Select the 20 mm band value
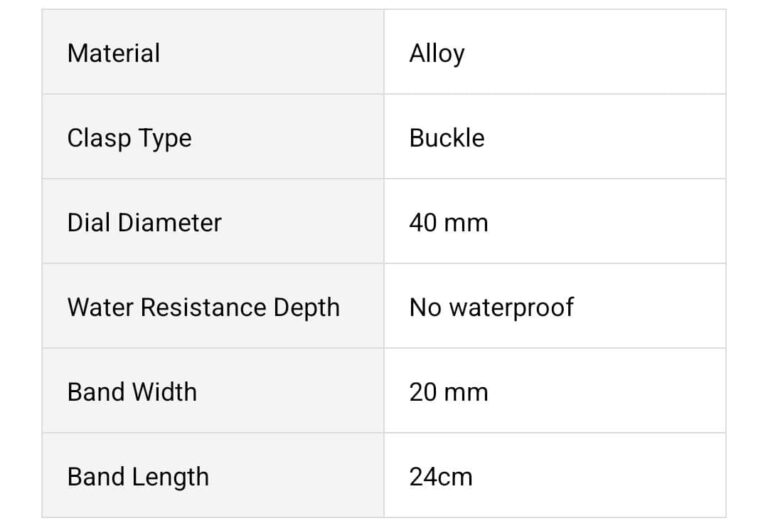768x521 pixels. click(x=449, y=392)
